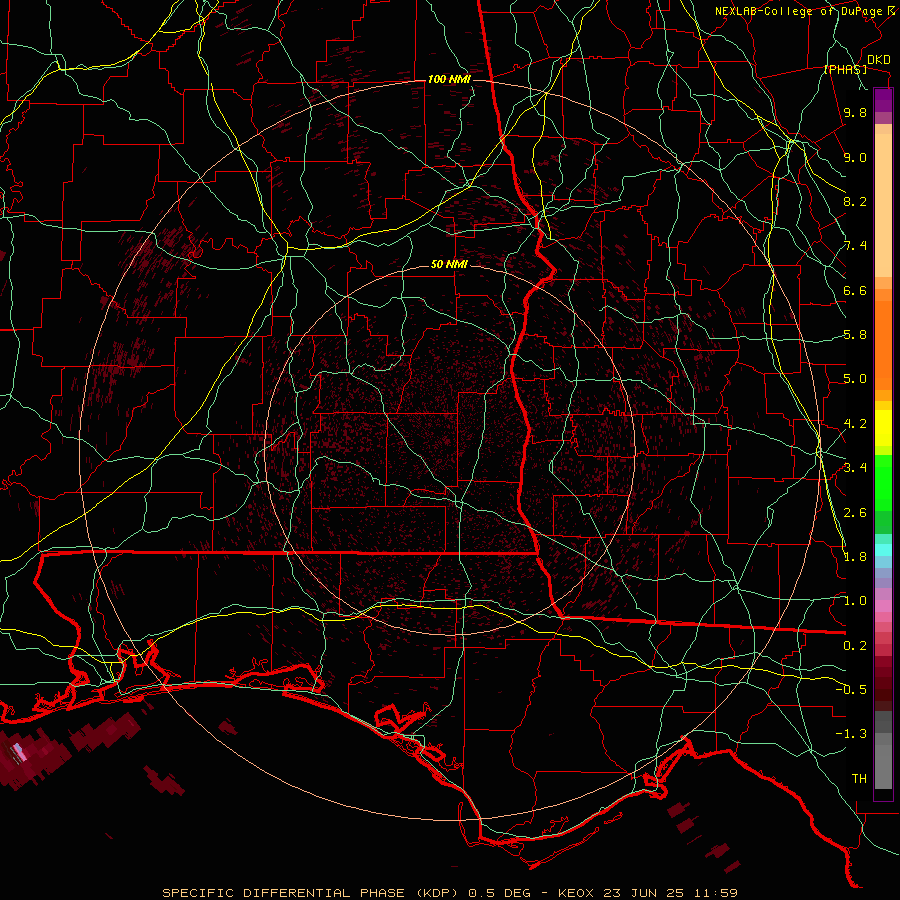Click the -1.3 value on the scale
Viewport: 900px width, 900px height.
[851, 734]
